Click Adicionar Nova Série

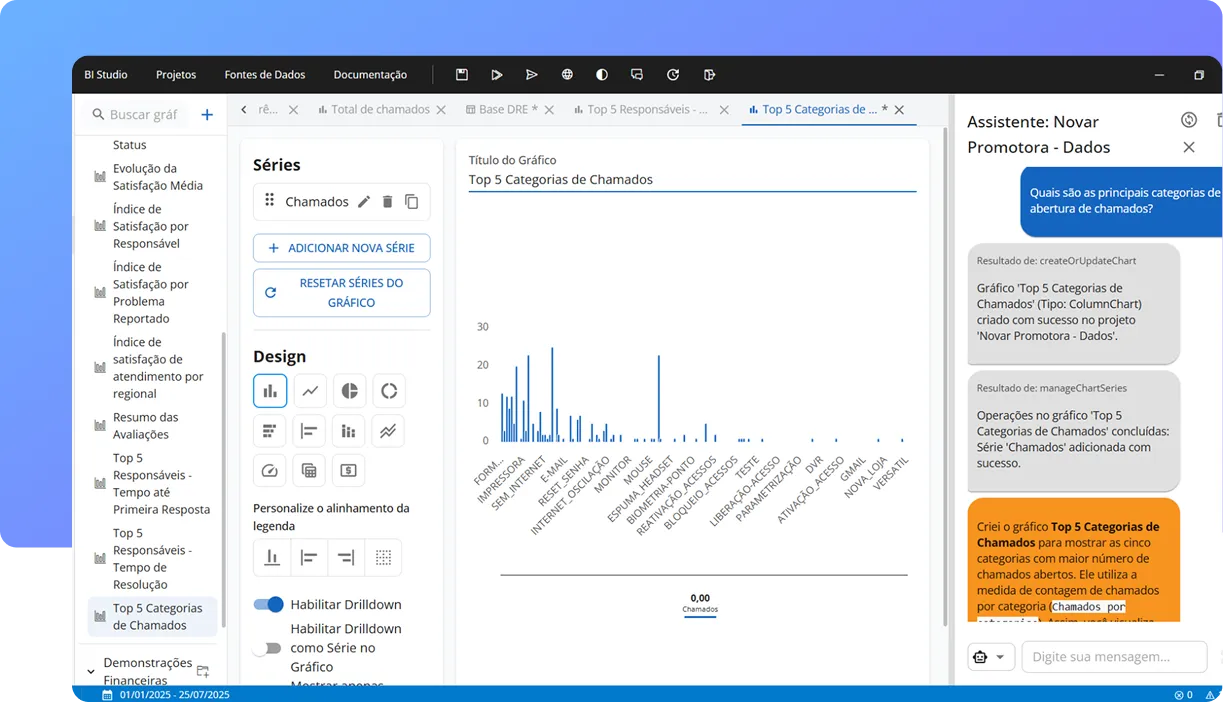click(x=341, y=248)
